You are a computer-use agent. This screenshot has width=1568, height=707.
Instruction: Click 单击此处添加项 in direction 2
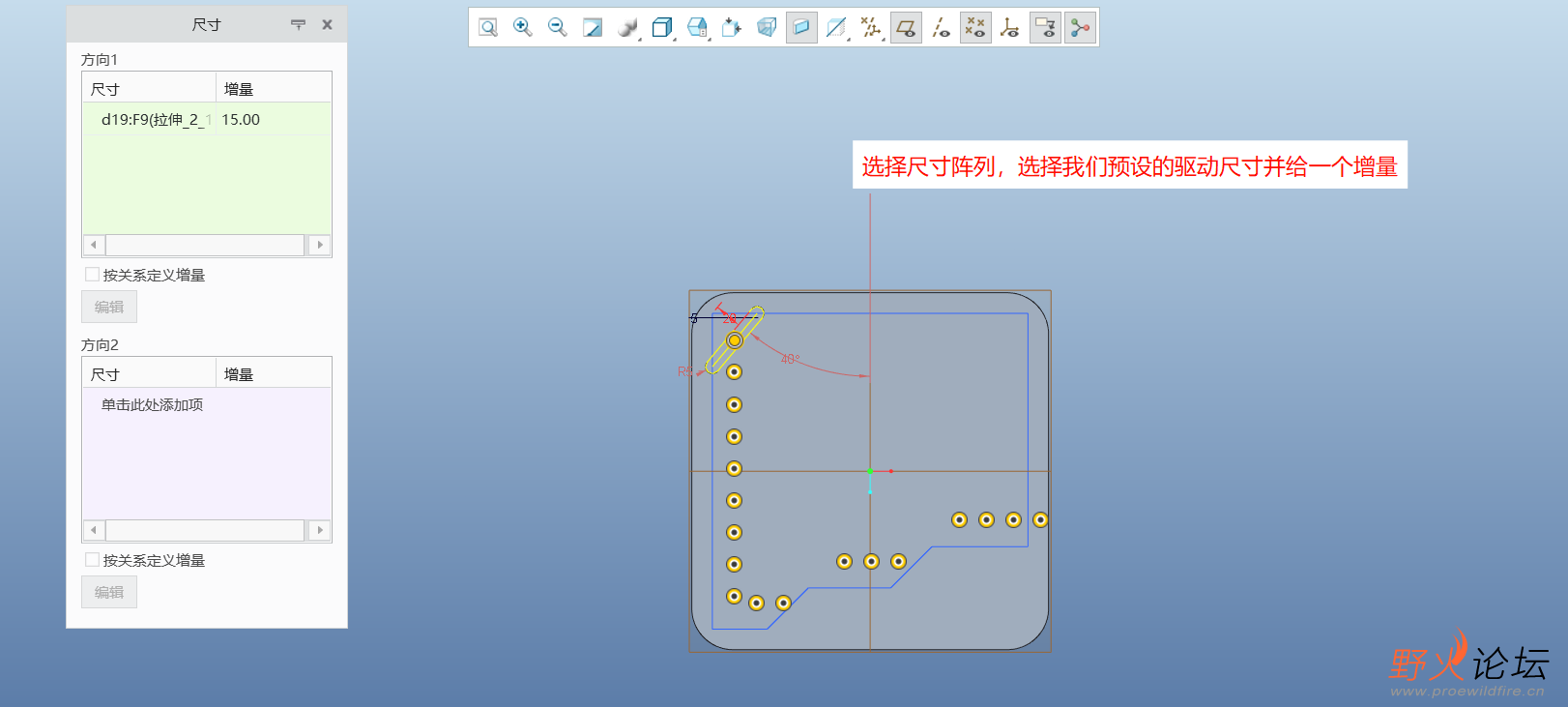click(x=153, y=405)
